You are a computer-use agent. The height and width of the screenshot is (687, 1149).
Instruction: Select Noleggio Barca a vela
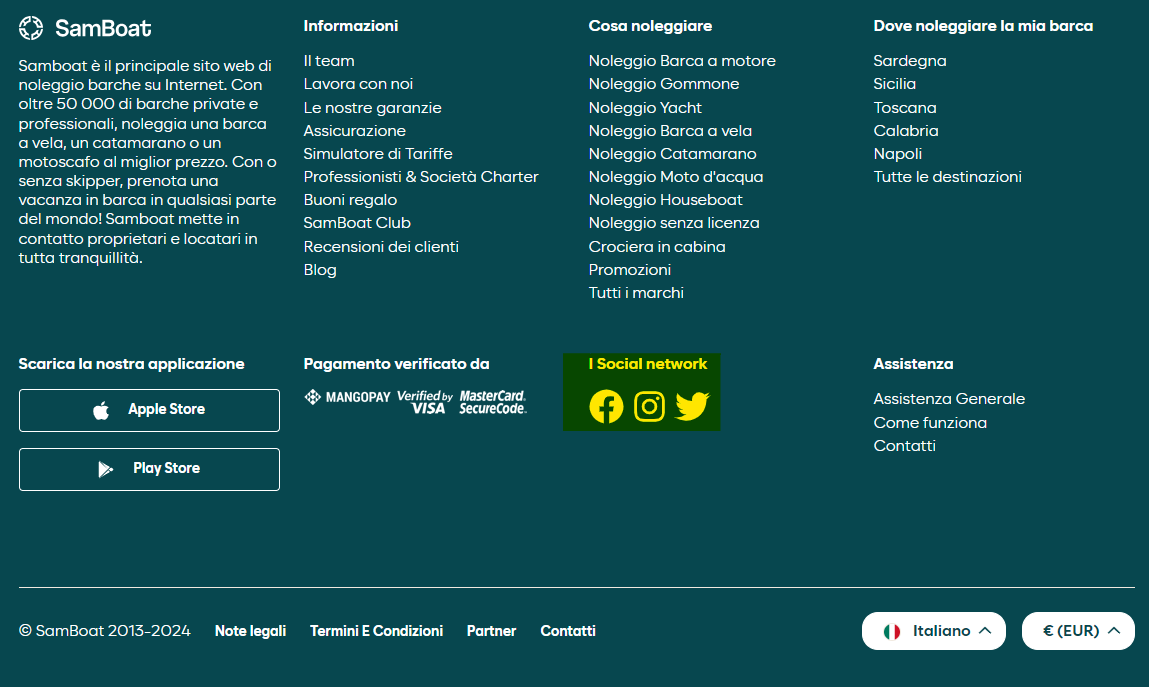click(670, 131)
